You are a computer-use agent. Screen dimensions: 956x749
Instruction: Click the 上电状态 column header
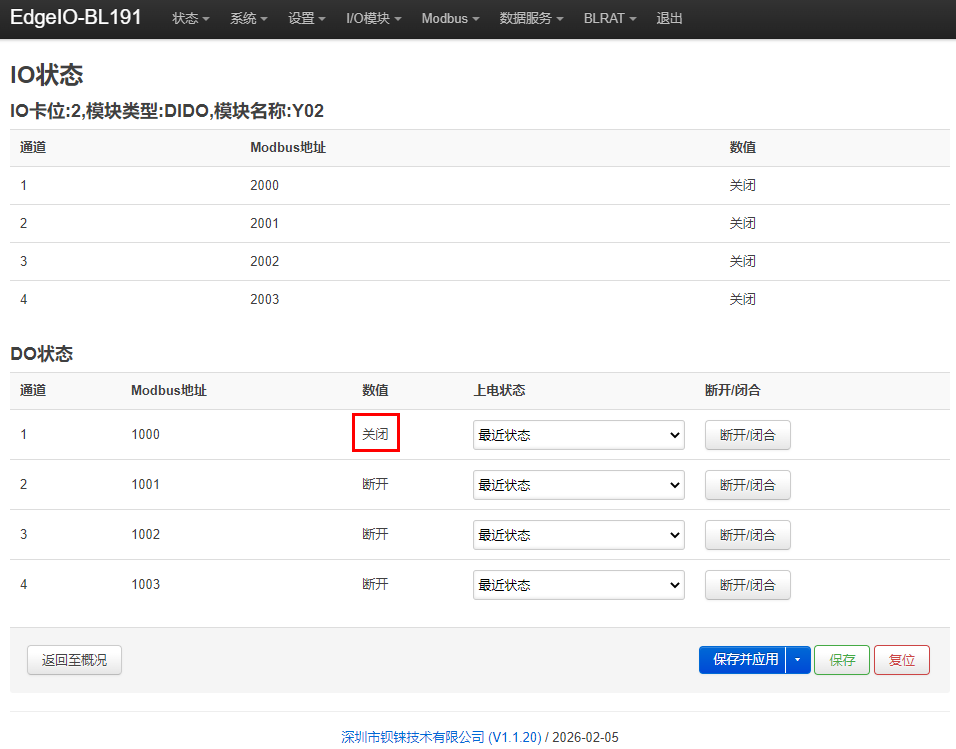pos(499,390)
